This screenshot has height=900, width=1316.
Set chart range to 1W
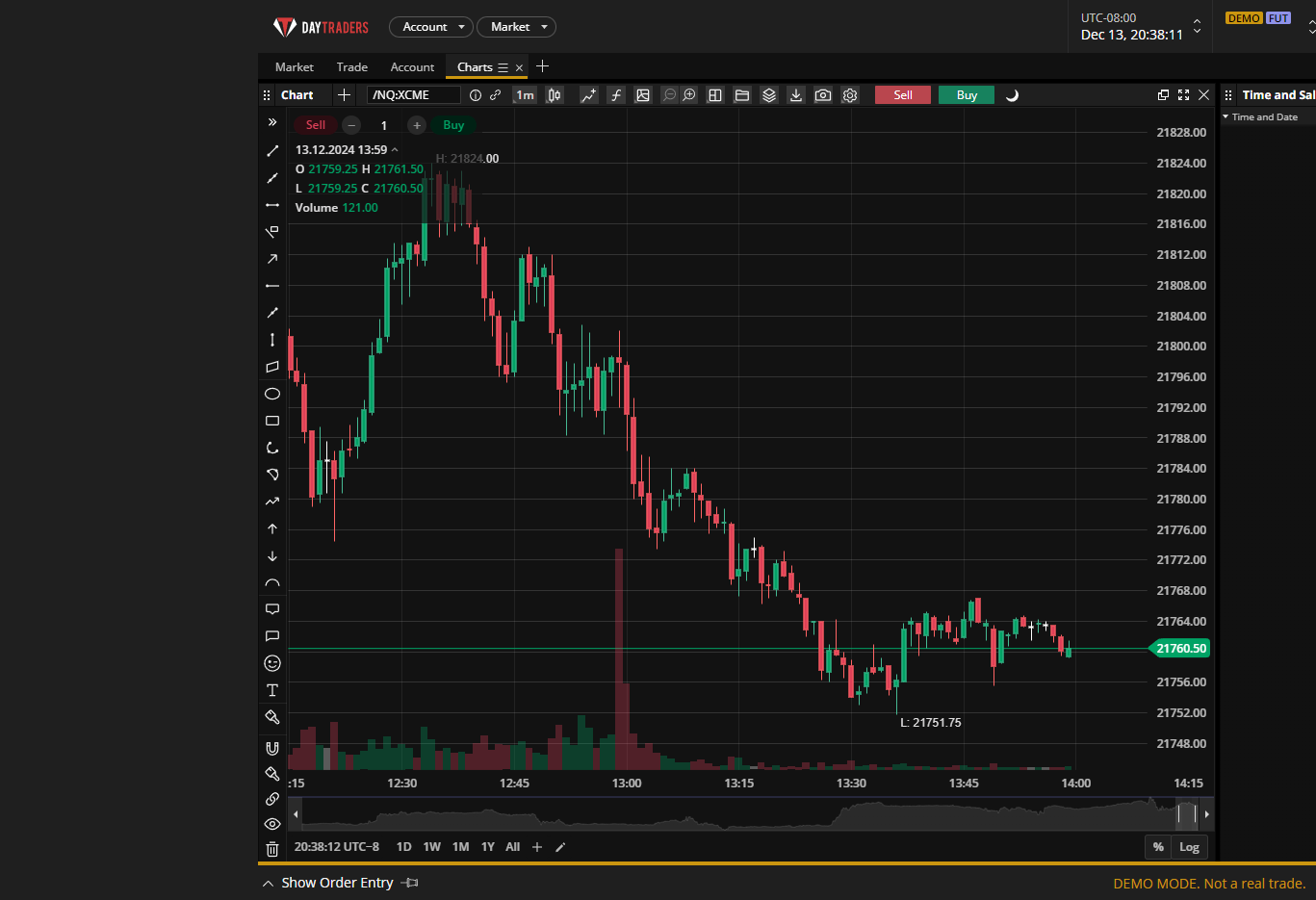click(x=431, y=847)
